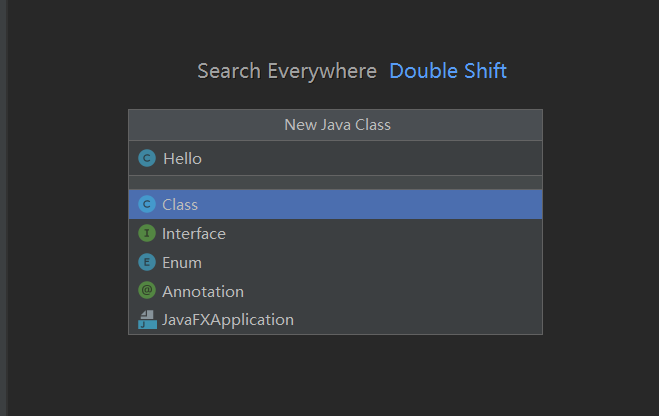Click the Hello class name text field
Viewport: 659px width, 416px height.
pyautogui.click(x=183, y=158)
